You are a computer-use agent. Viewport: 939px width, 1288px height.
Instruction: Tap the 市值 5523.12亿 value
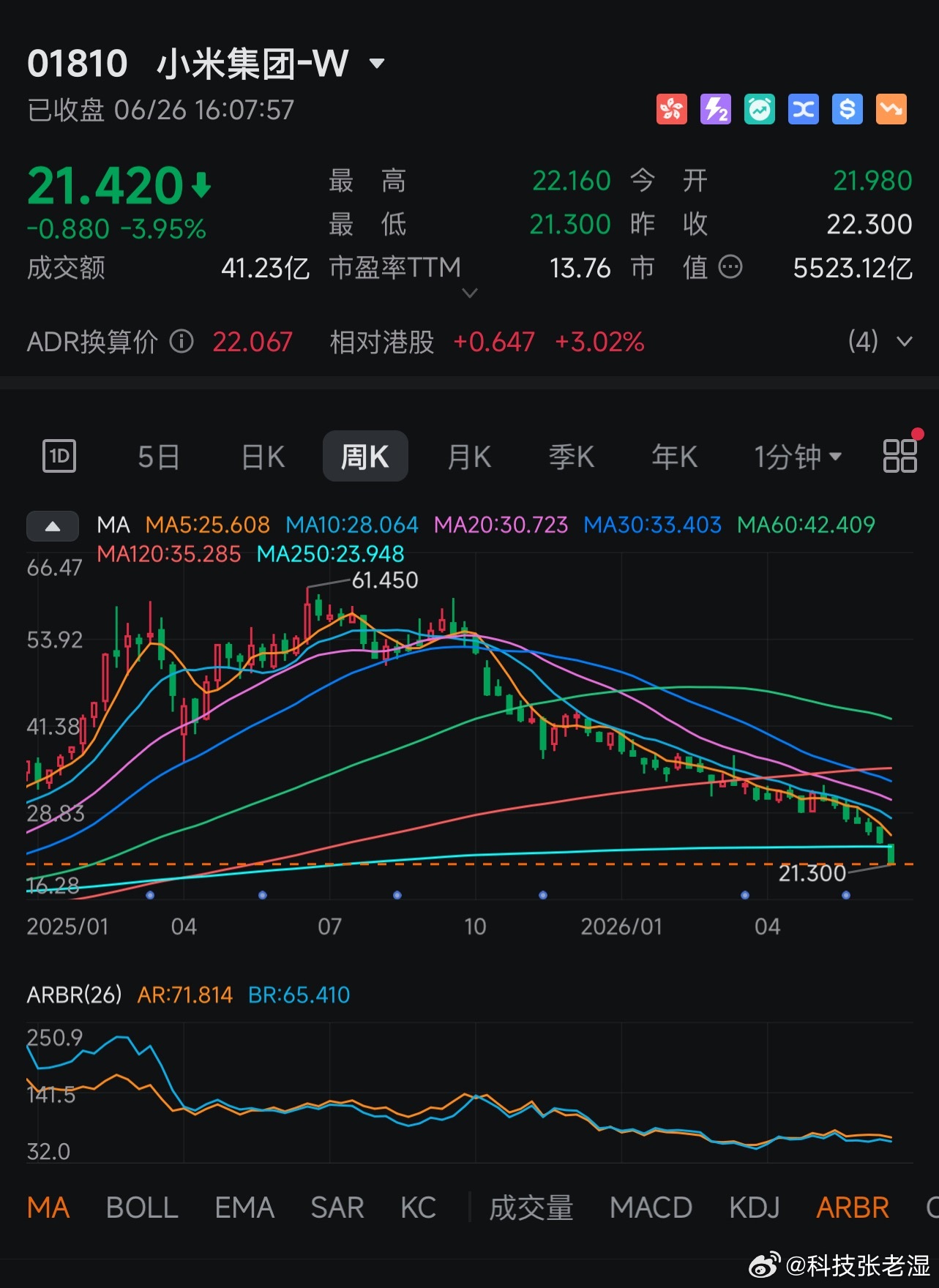[853, 268]
